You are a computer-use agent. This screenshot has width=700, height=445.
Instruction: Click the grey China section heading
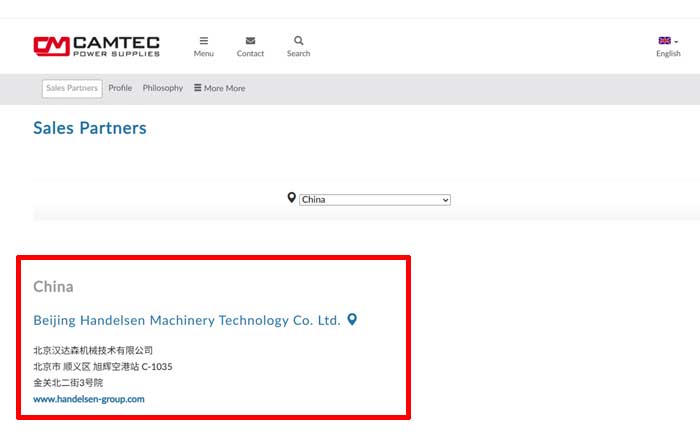tap(53, 287)
